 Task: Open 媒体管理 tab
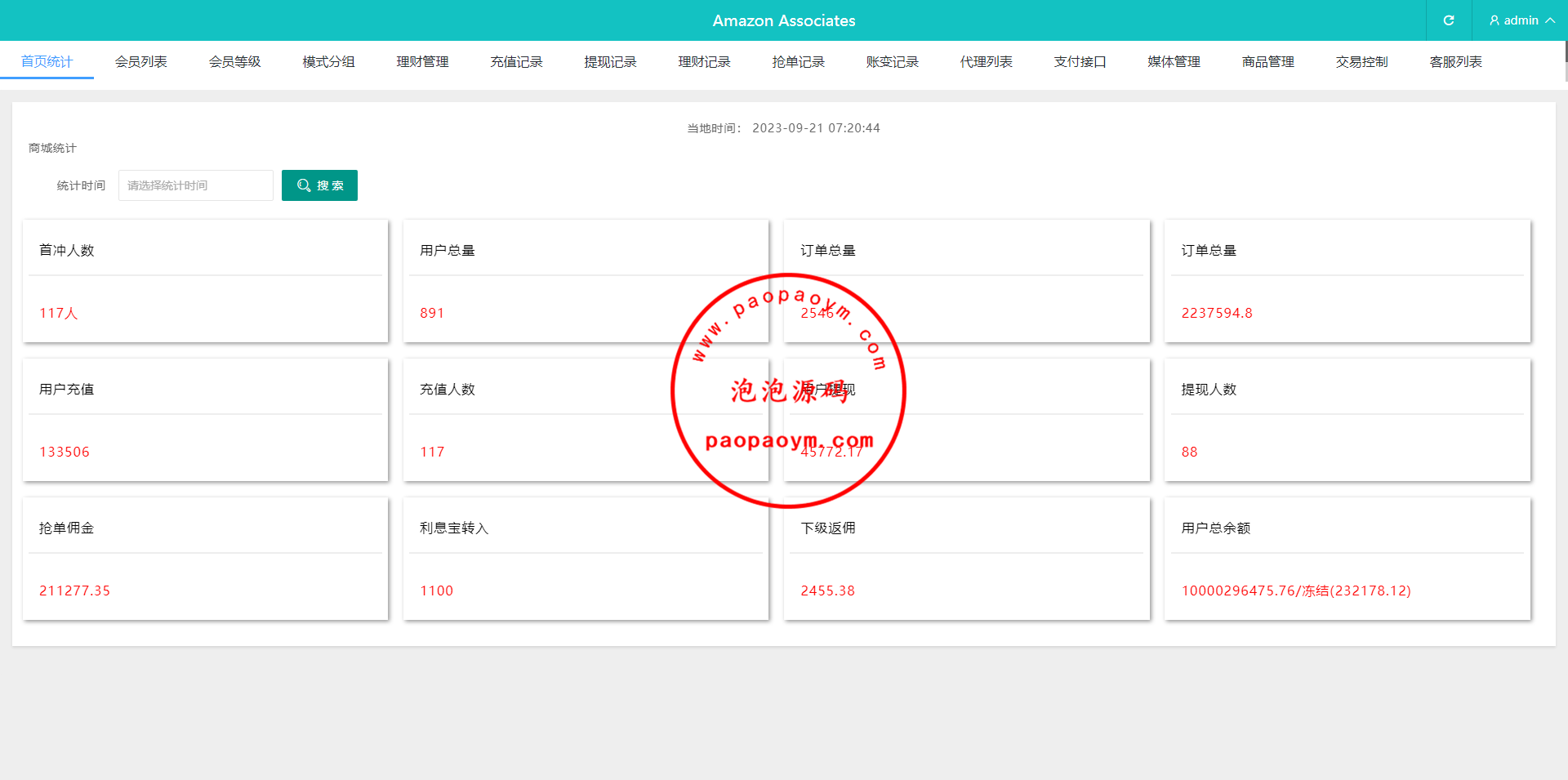(1174, 62)
